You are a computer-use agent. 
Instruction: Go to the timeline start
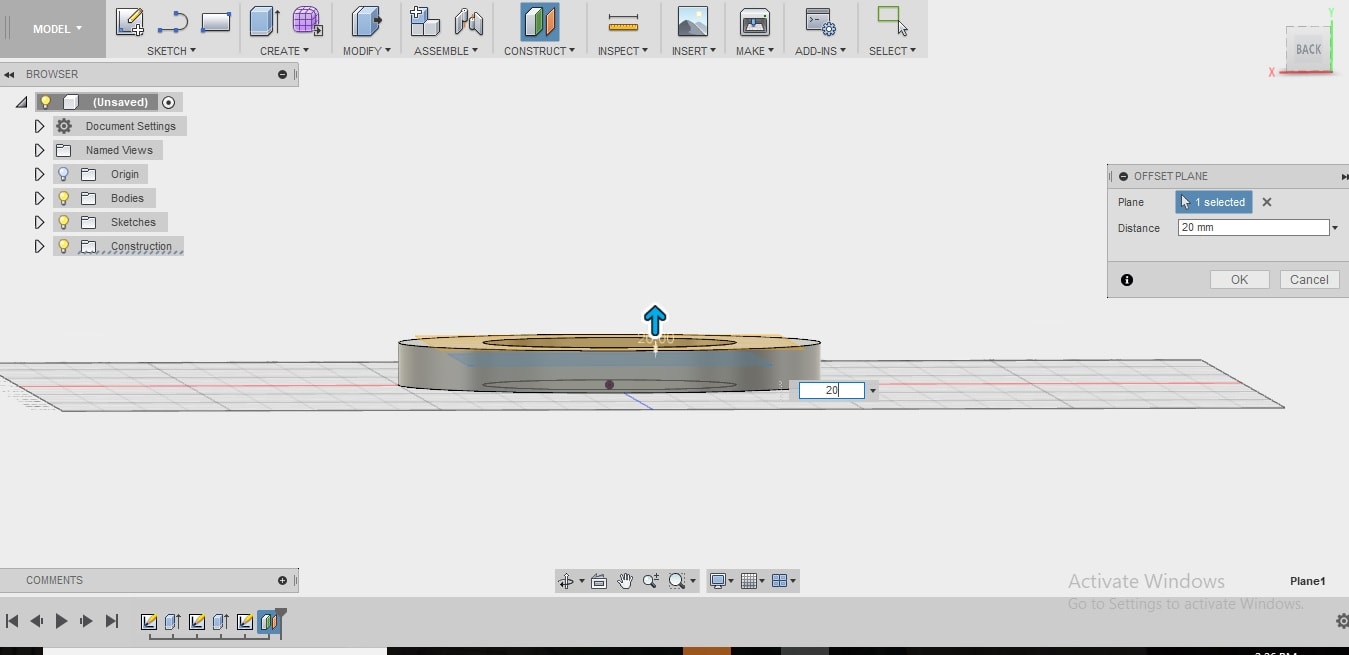click(12, 621)
